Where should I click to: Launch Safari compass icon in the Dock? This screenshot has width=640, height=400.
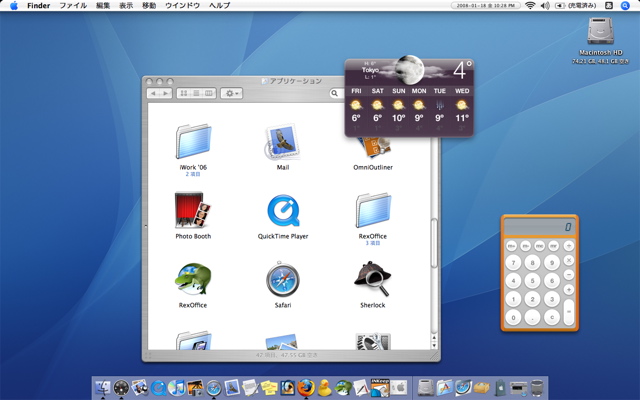(213, 387)
